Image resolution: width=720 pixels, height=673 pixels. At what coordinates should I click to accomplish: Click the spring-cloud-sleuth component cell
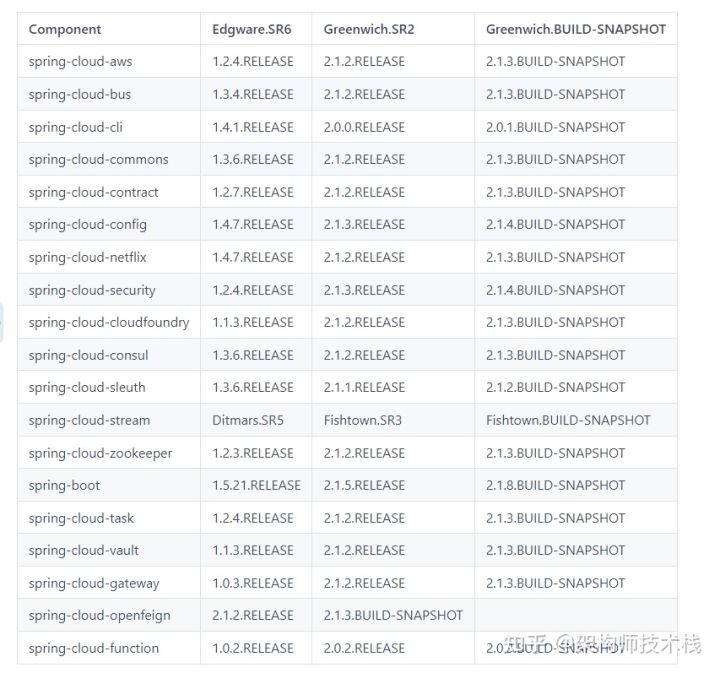(87, 387)
